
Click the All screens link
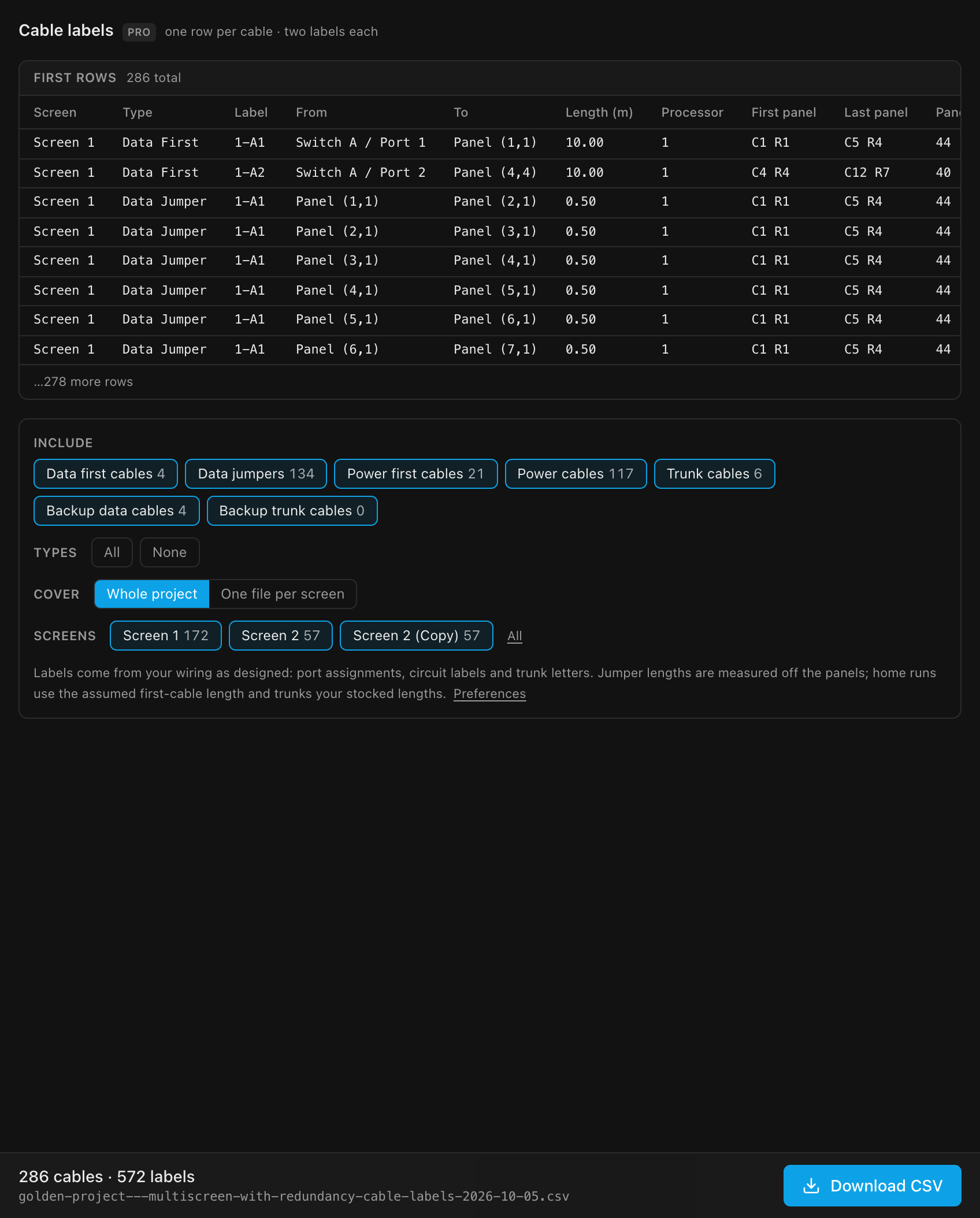(x=515, y=636)
